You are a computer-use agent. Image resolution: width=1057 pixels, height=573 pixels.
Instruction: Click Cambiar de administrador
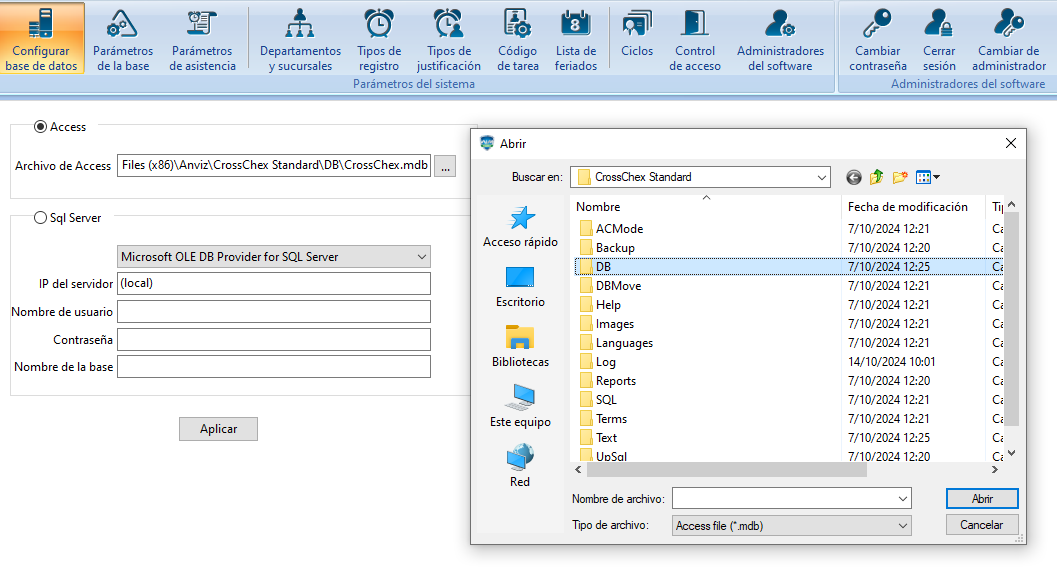1008,38
